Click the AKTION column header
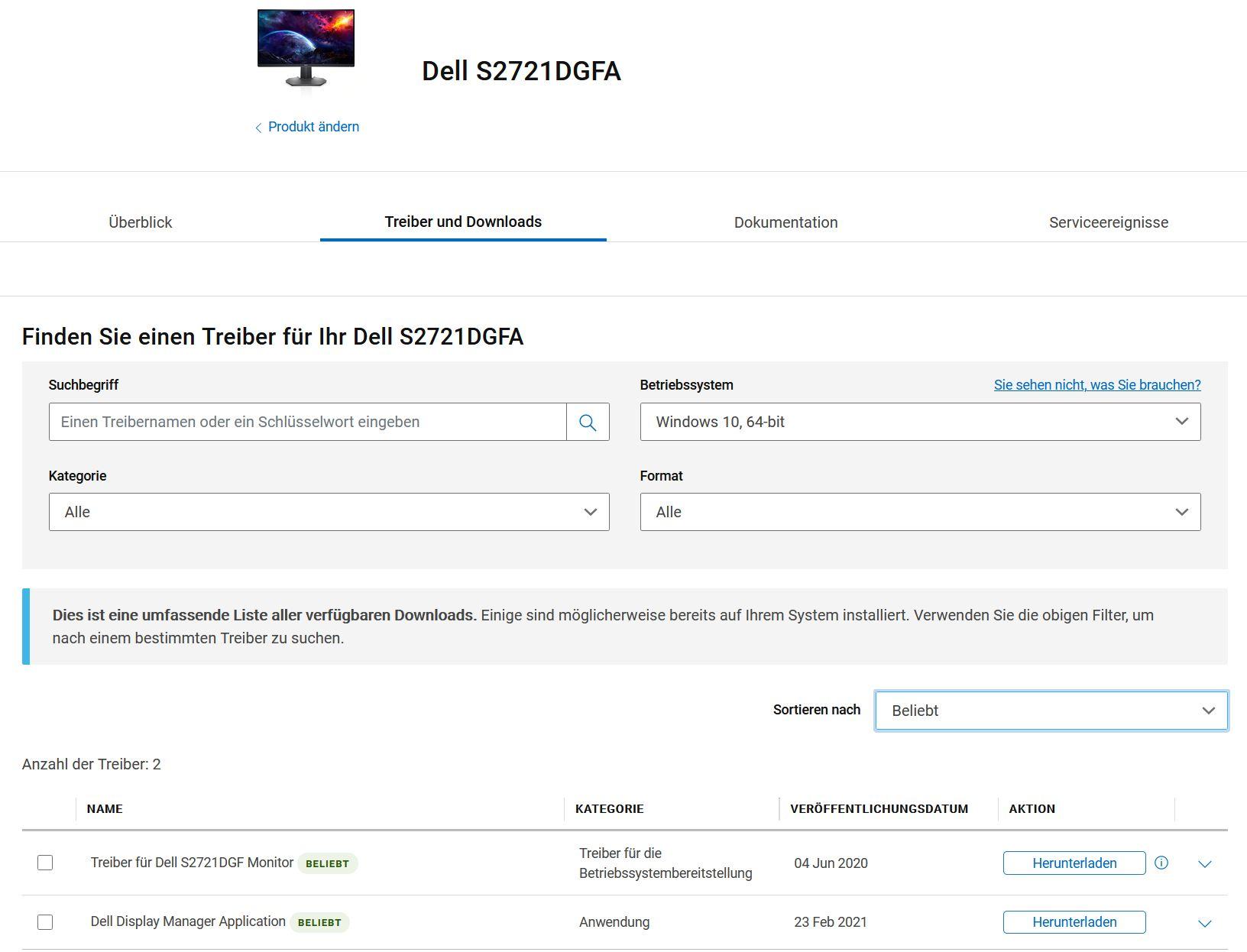Screen dimensions: 1247x952 pos(1032,808)
